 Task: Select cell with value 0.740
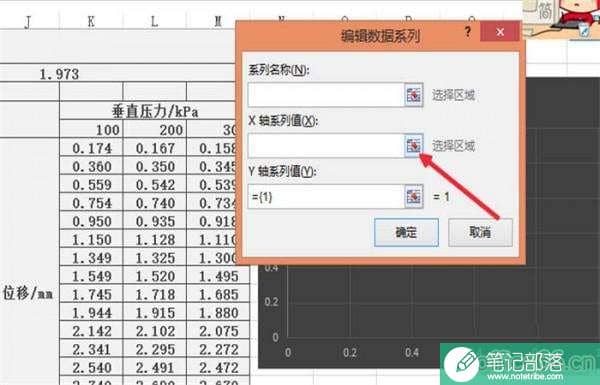pos(155,202)
